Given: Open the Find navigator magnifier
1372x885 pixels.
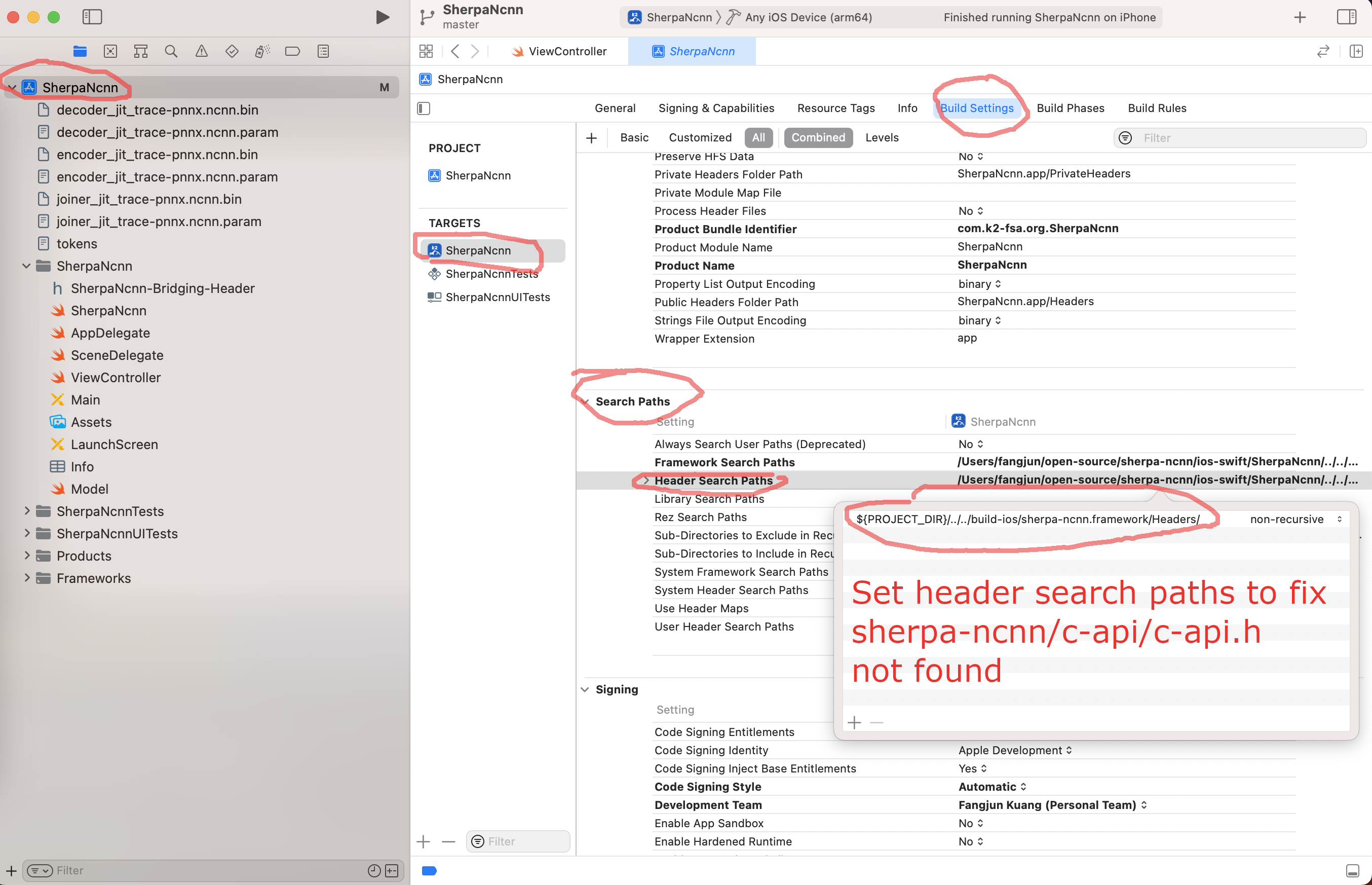Looking at the screenshot, I should coord(171,51).
